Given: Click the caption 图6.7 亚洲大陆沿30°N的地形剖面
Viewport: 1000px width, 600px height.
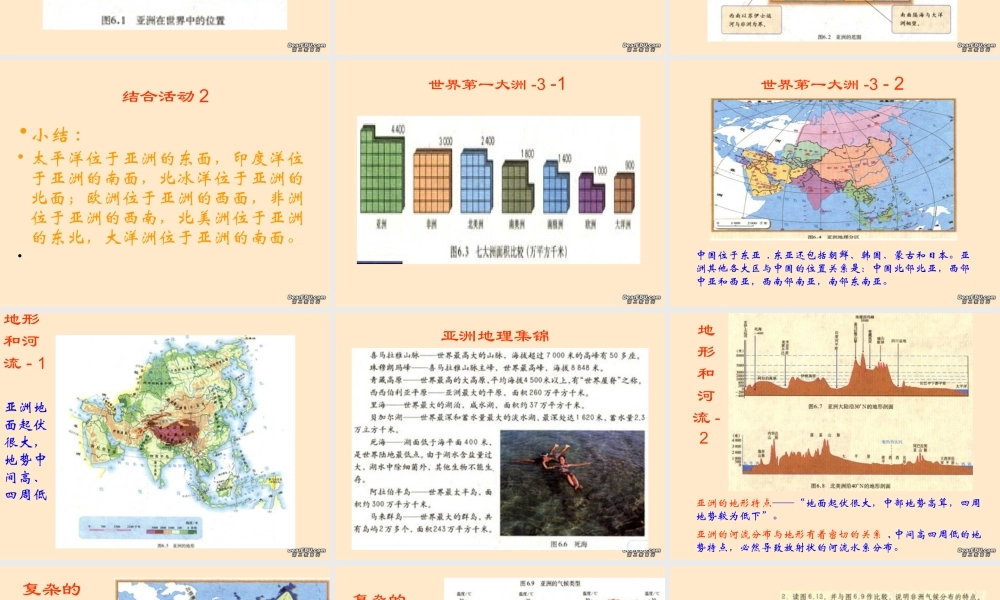Looking at the screenshot, I should click(851, 406).
